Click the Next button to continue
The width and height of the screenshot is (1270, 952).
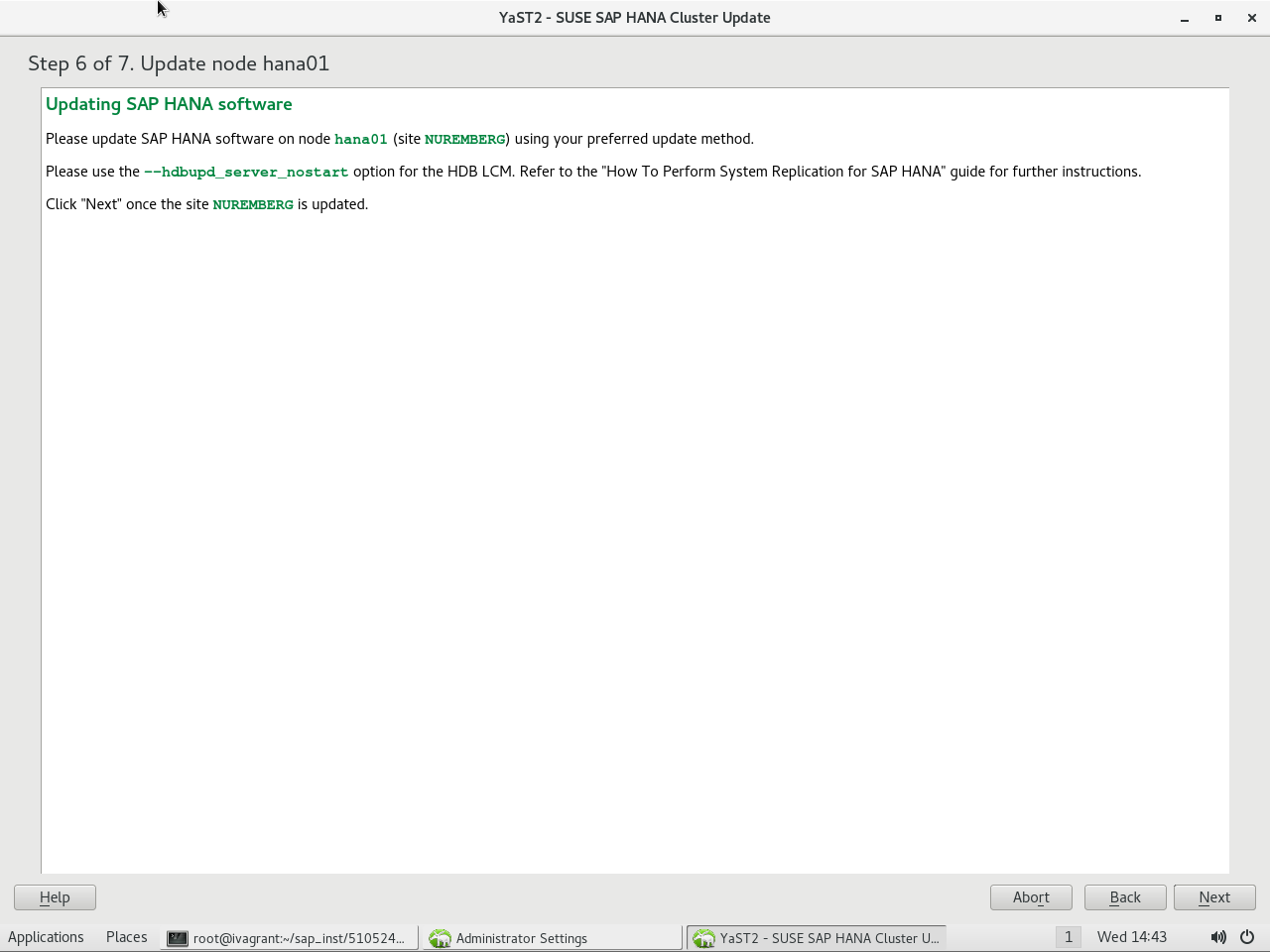tap(1214, 897)
